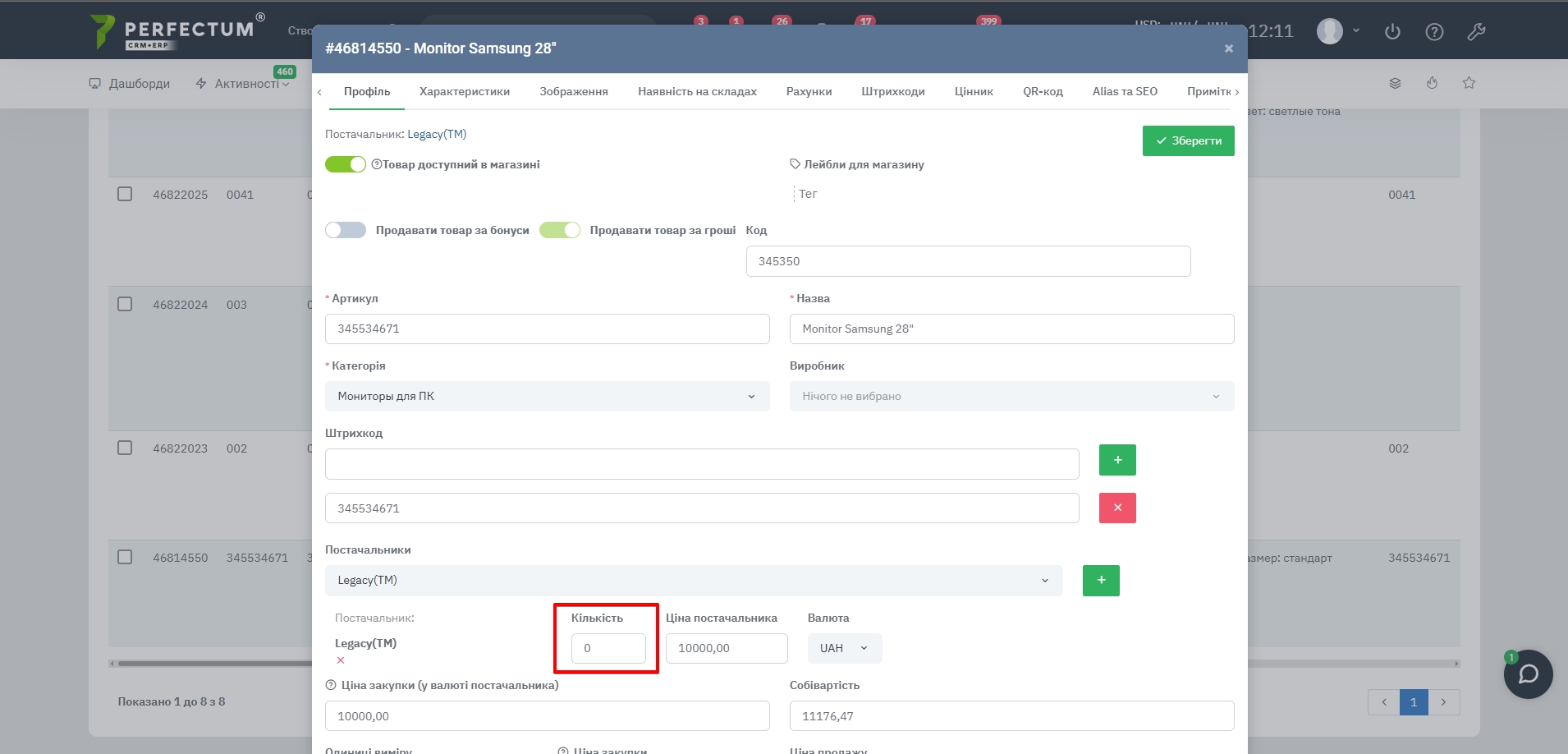Open the UAH currency dropdown
Viewport: 1568px width, 754px height.
click(844, 648)
